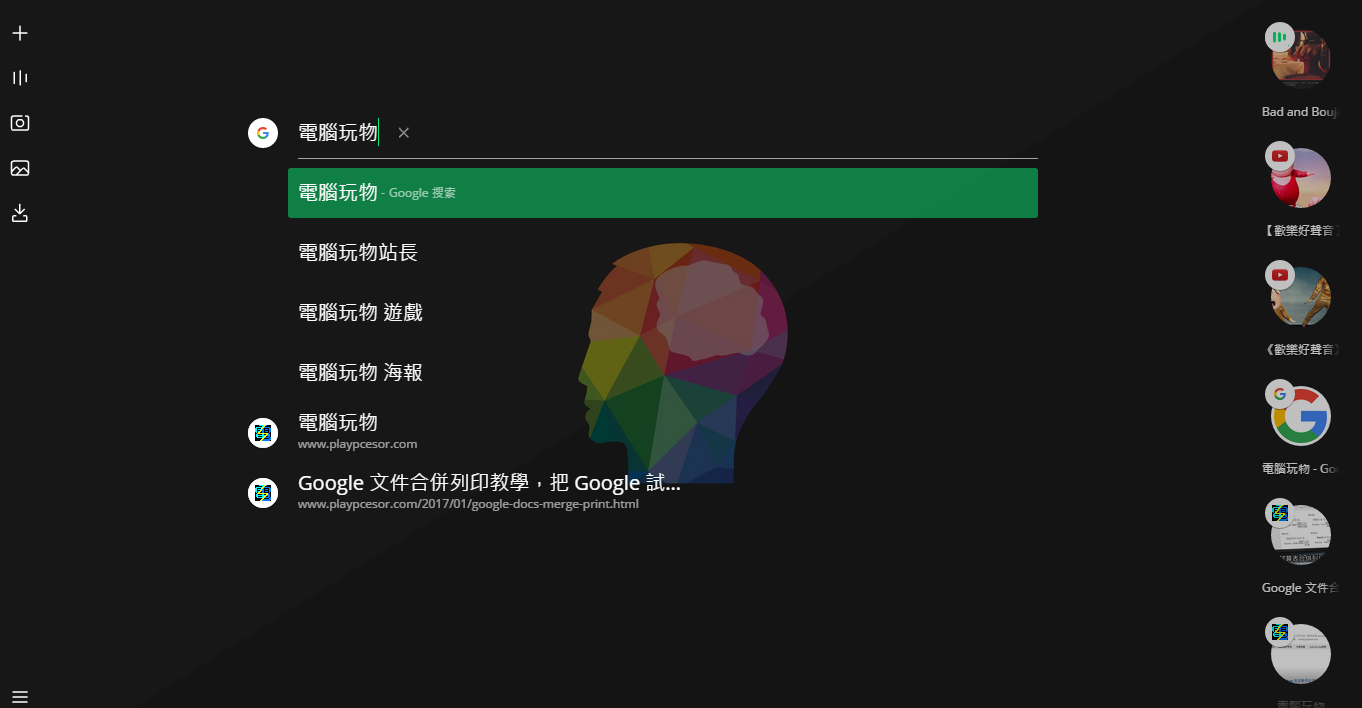
Task: Open www.playpcesor.com history suggestion
Action: point(663,432)
